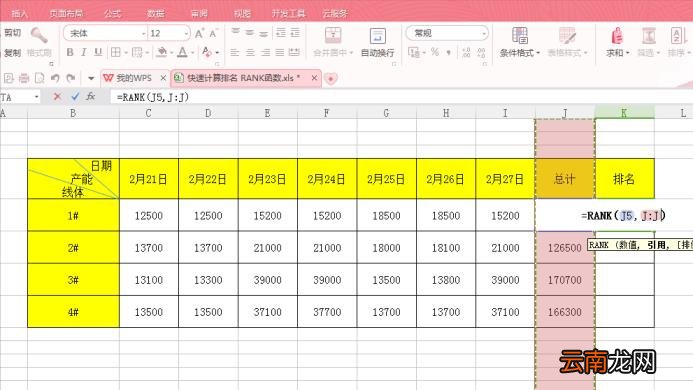Align text to middle of cell
Image resolution: width=693 pixels, height=390 pixels.
point(250,33)
